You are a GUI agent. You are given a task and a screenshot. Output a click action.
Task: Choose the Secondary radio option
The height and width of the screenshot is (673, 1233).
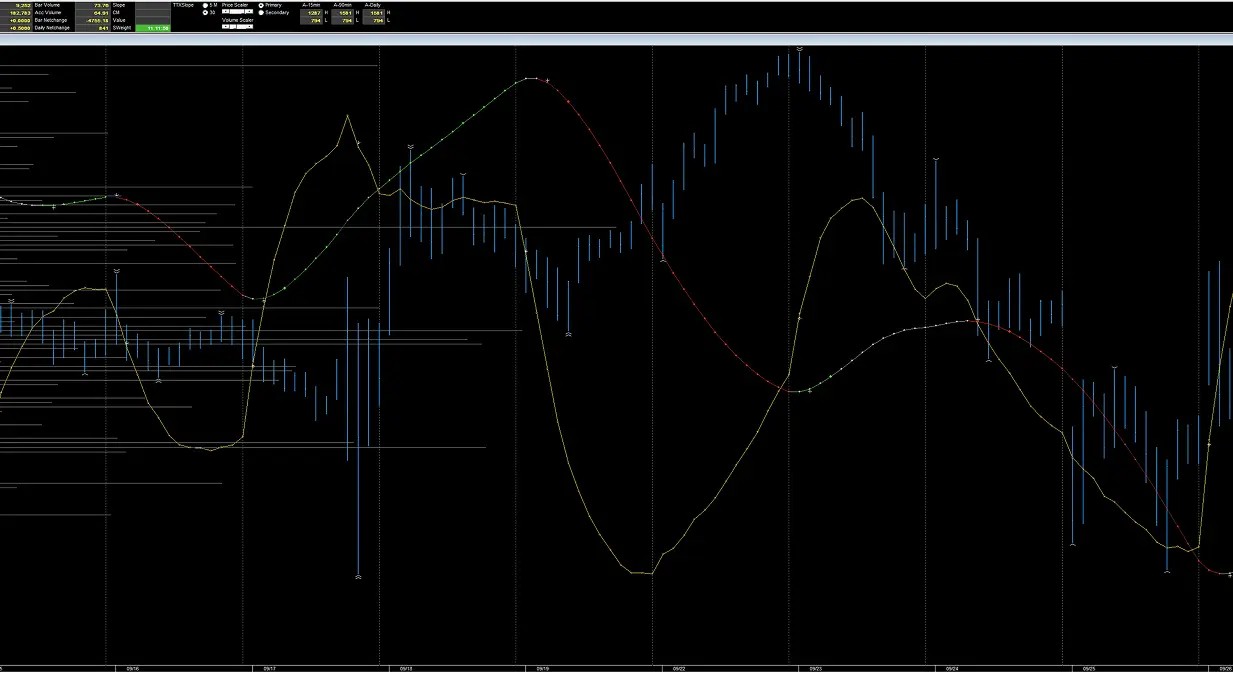click(261, 12)
